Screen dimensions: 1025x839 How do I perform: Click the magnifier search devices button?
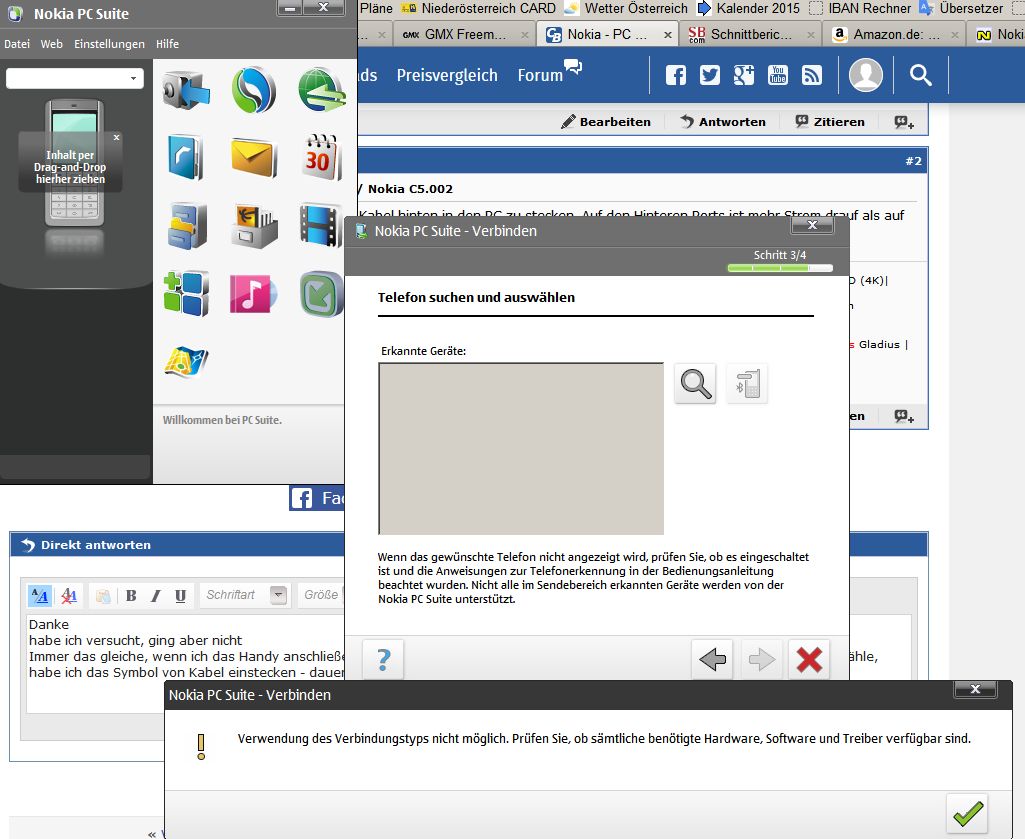(695, 384)
